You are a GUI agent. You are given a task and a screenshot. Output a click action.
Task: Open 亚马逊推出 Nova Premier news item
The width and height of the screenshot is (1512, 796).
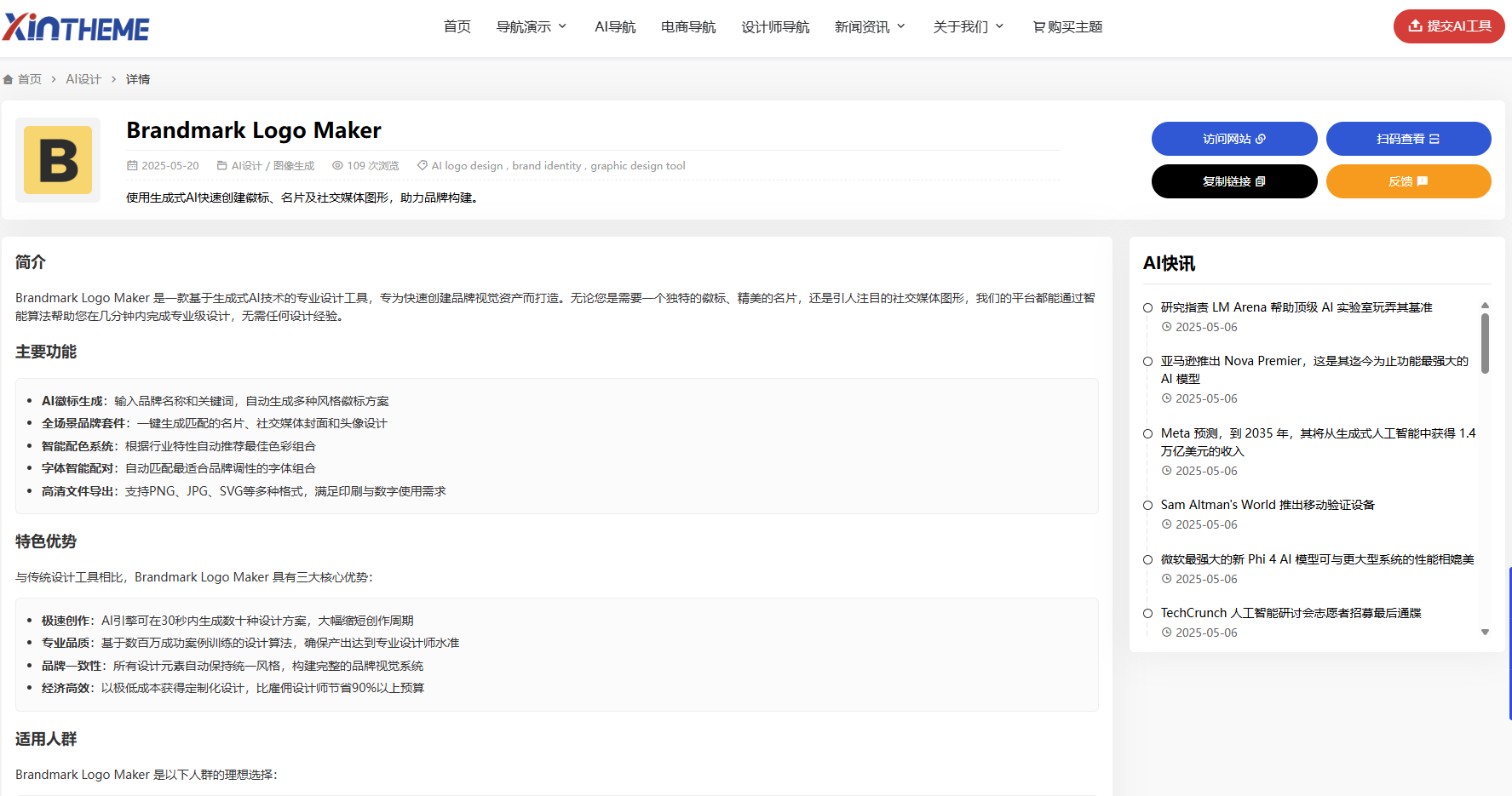point(1314,369)
